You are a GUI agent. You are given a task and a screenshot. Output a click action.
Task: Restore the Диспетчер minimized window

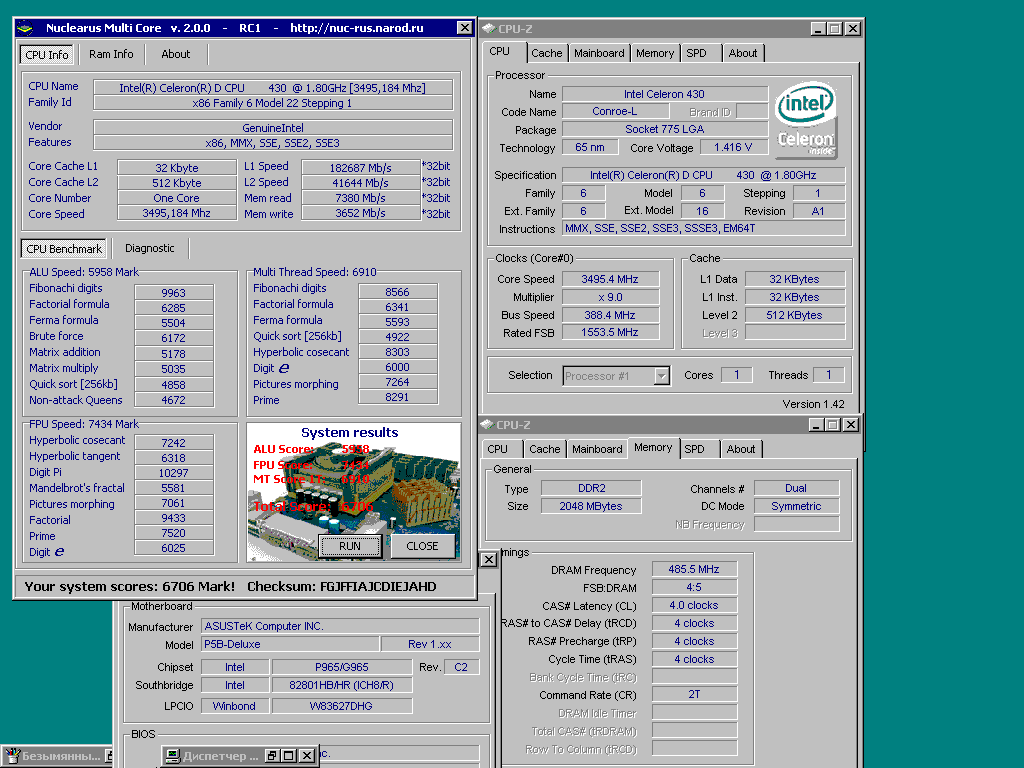[x=272, y=756]
